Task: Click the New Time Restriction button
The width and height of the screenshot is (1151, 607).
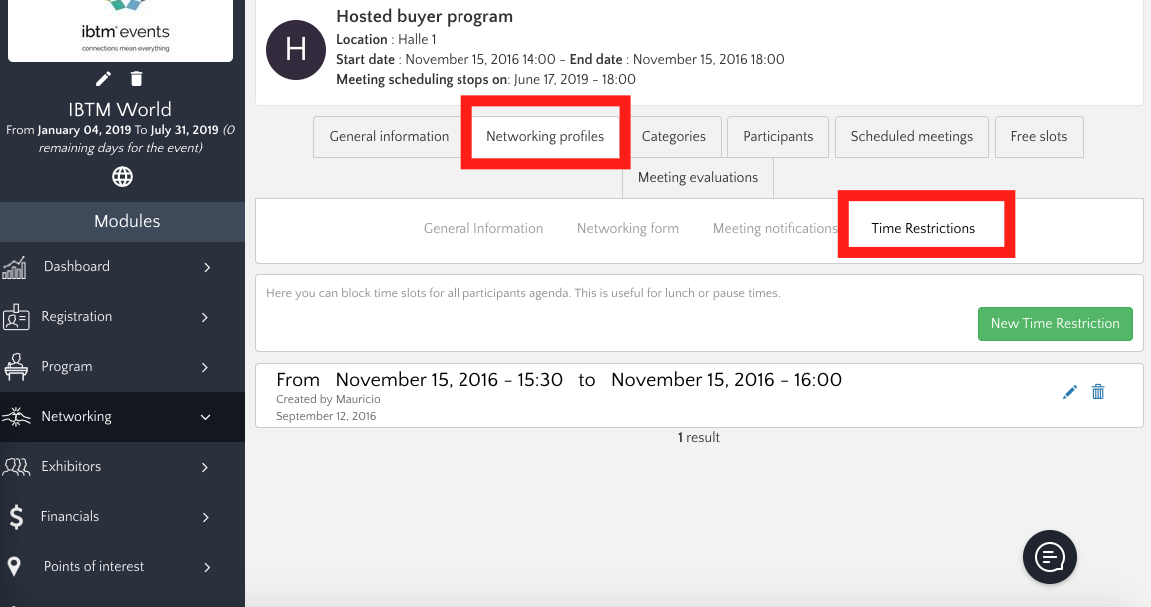Action: (1054, 323)
